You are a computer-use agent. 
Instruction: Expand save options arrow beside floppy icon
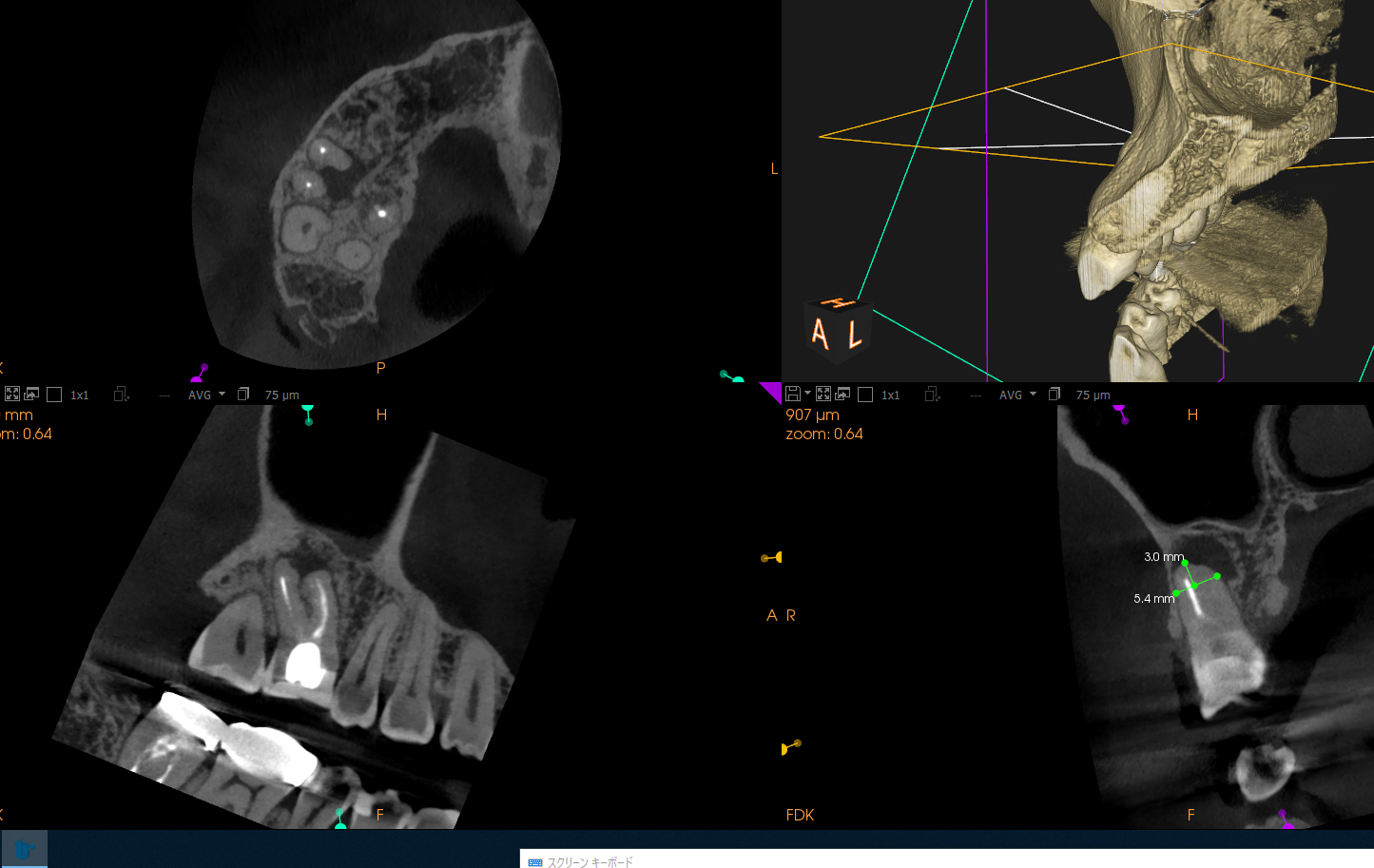click(x=807, y=393)
